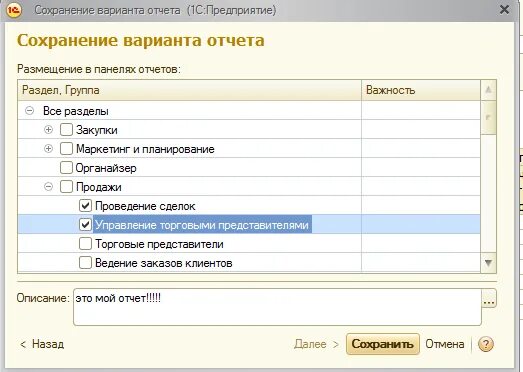The height and width of the screenshot is (372, 523).
Task: Toggle the Продажи section checkbox
Action: tap(66, 187)
